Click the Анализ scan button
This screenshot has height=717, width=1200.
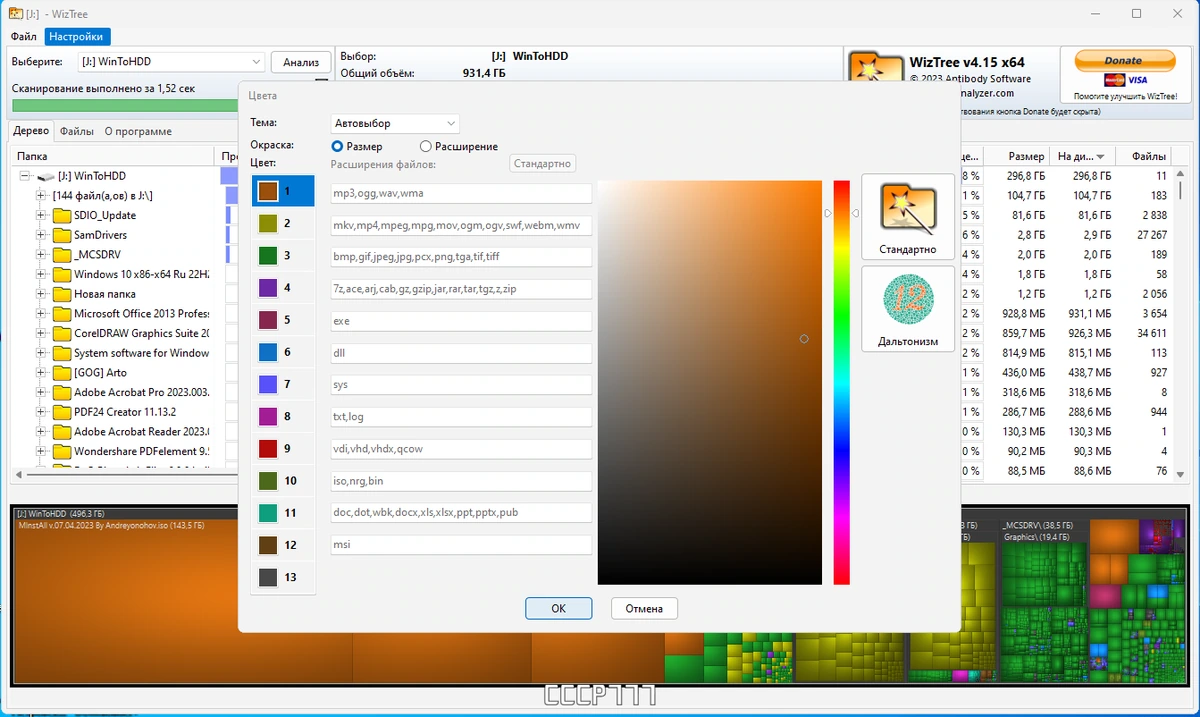click(x=301, y=62)
